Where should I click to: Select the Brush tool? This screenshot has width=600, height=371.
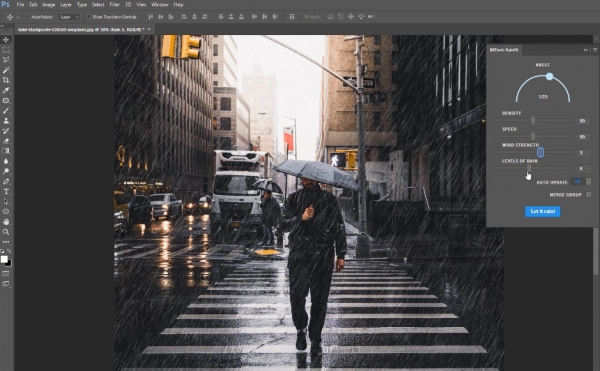[x=6, y=111]
